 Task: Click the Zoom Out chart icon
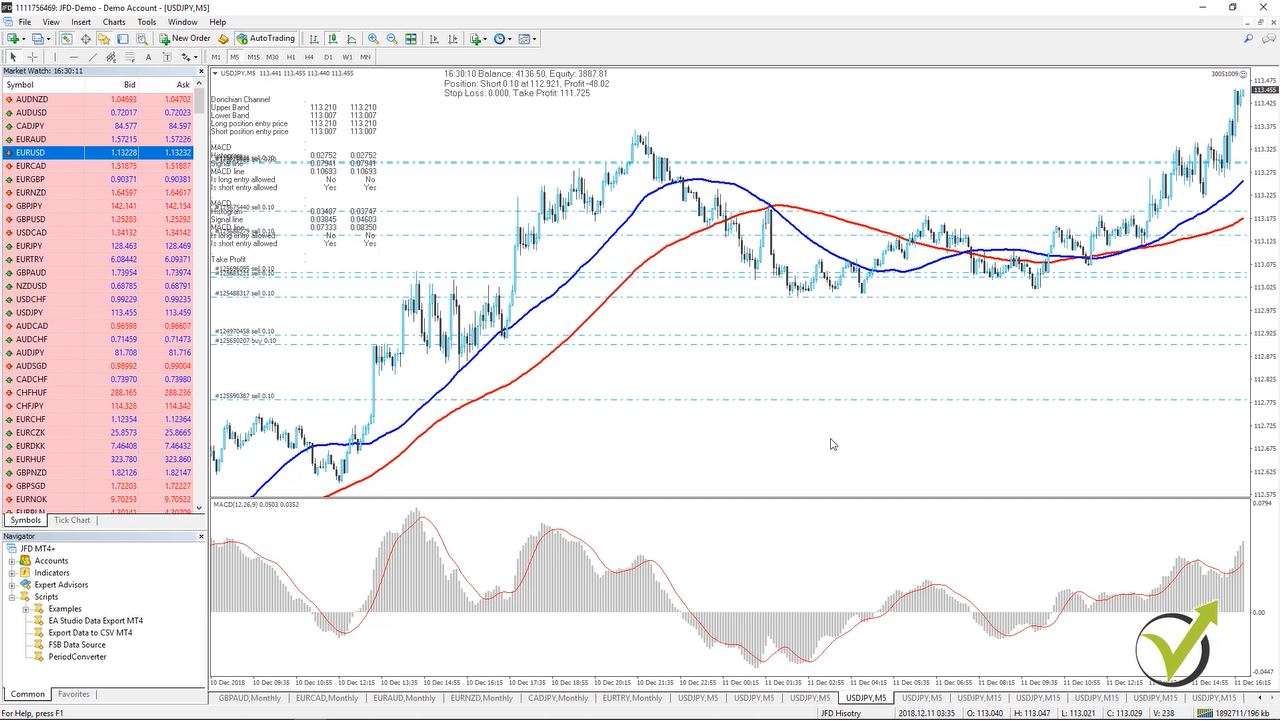[391, 38]
